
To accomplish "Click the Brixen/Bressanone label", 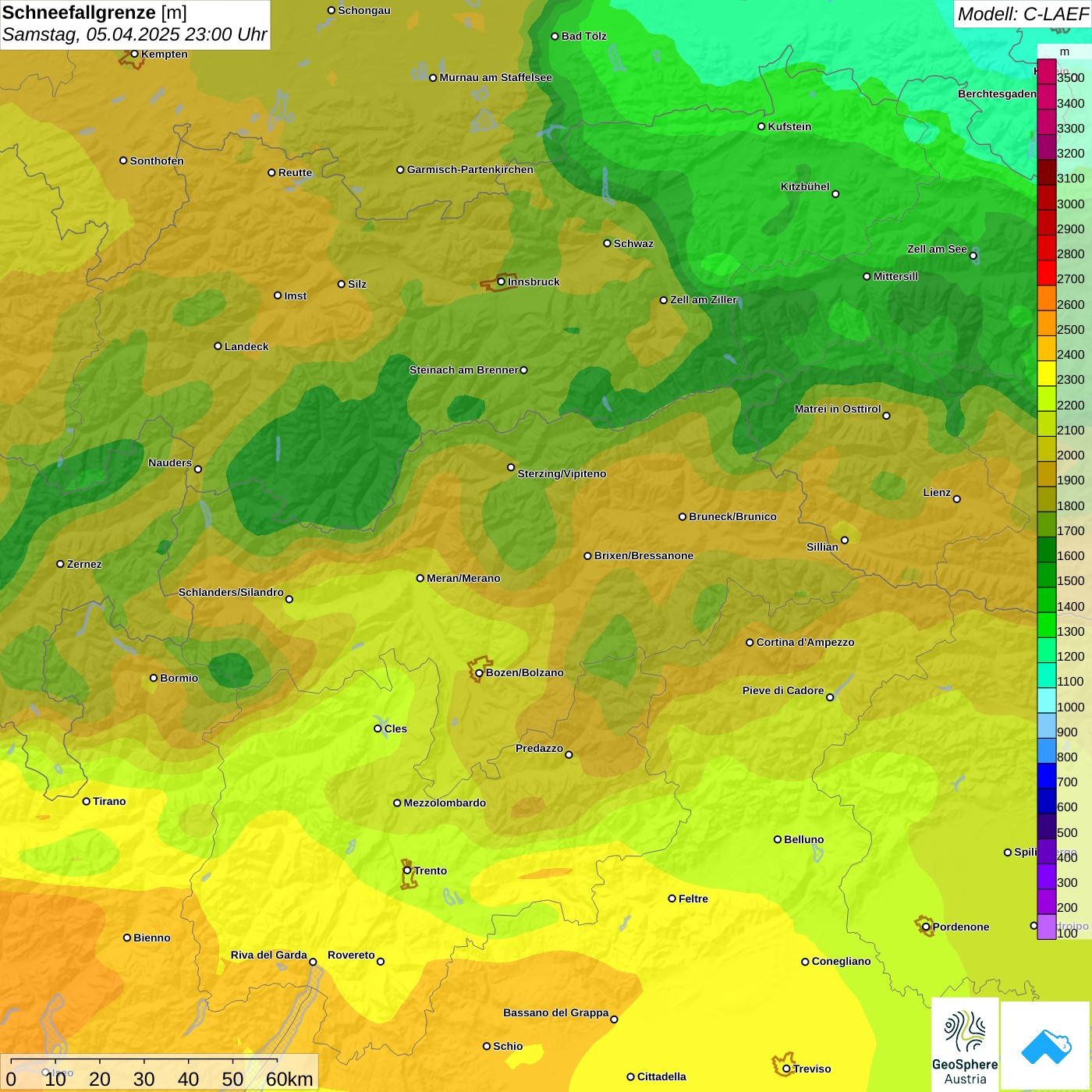I will pos(644,555).
